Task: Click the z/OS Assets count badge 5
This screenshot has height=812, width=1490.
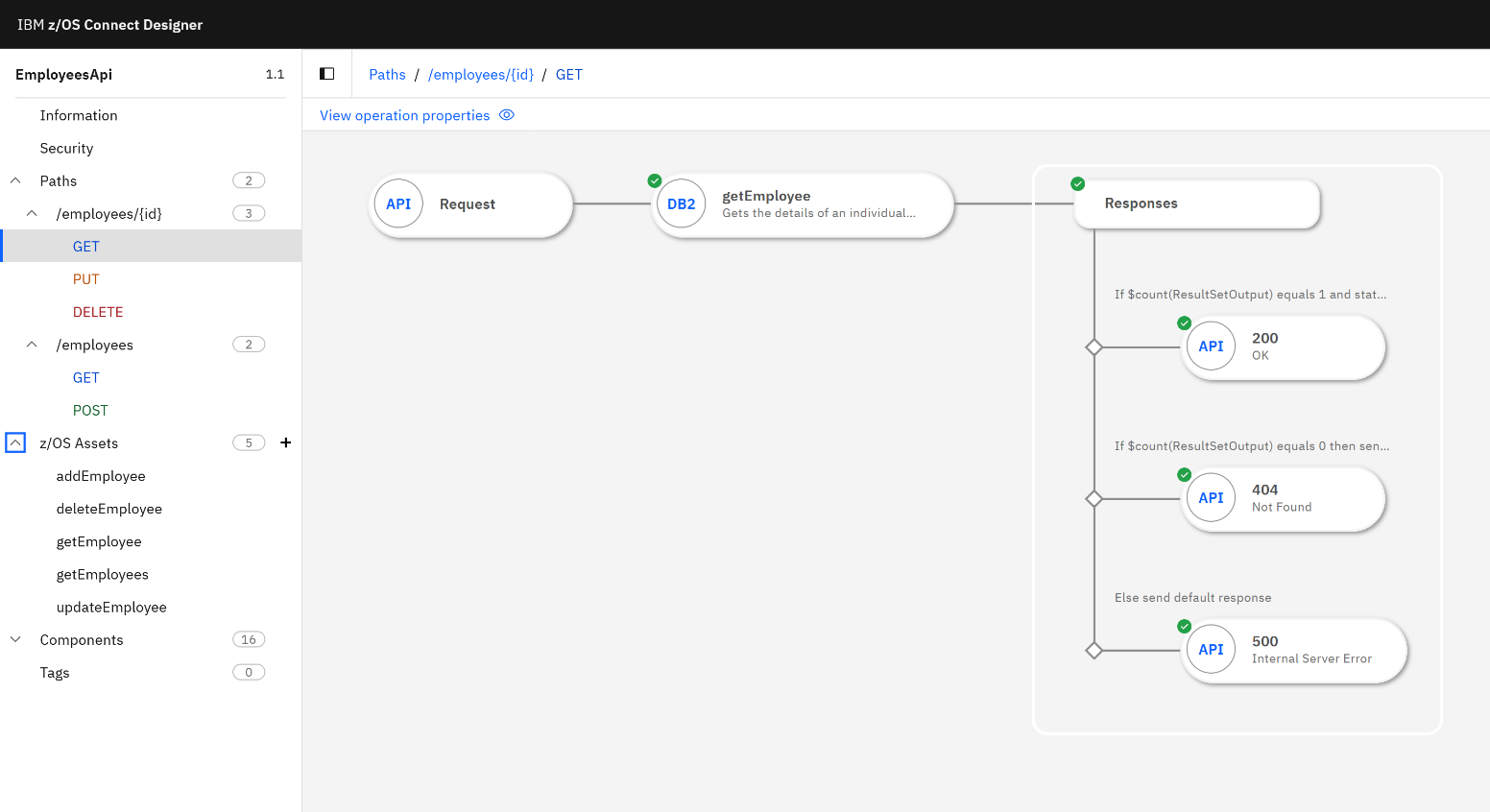Action: coord(249,442)
